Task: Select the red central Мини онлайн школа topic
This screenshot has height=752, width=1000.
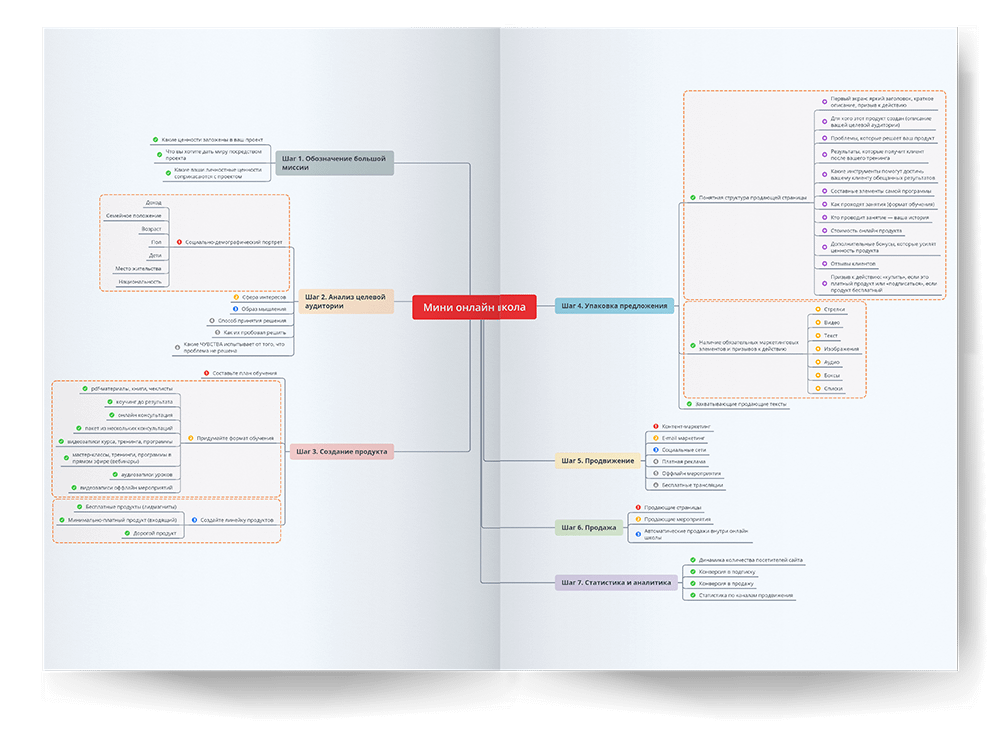Action: [x=474, y=308]
